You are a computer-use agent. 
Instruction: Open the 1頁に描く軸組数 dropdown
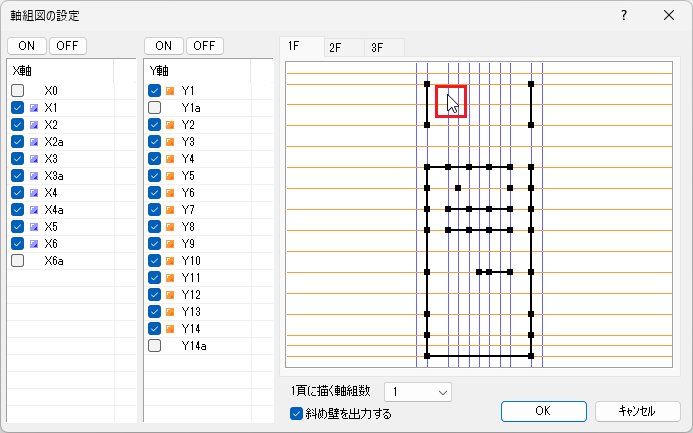419,391
